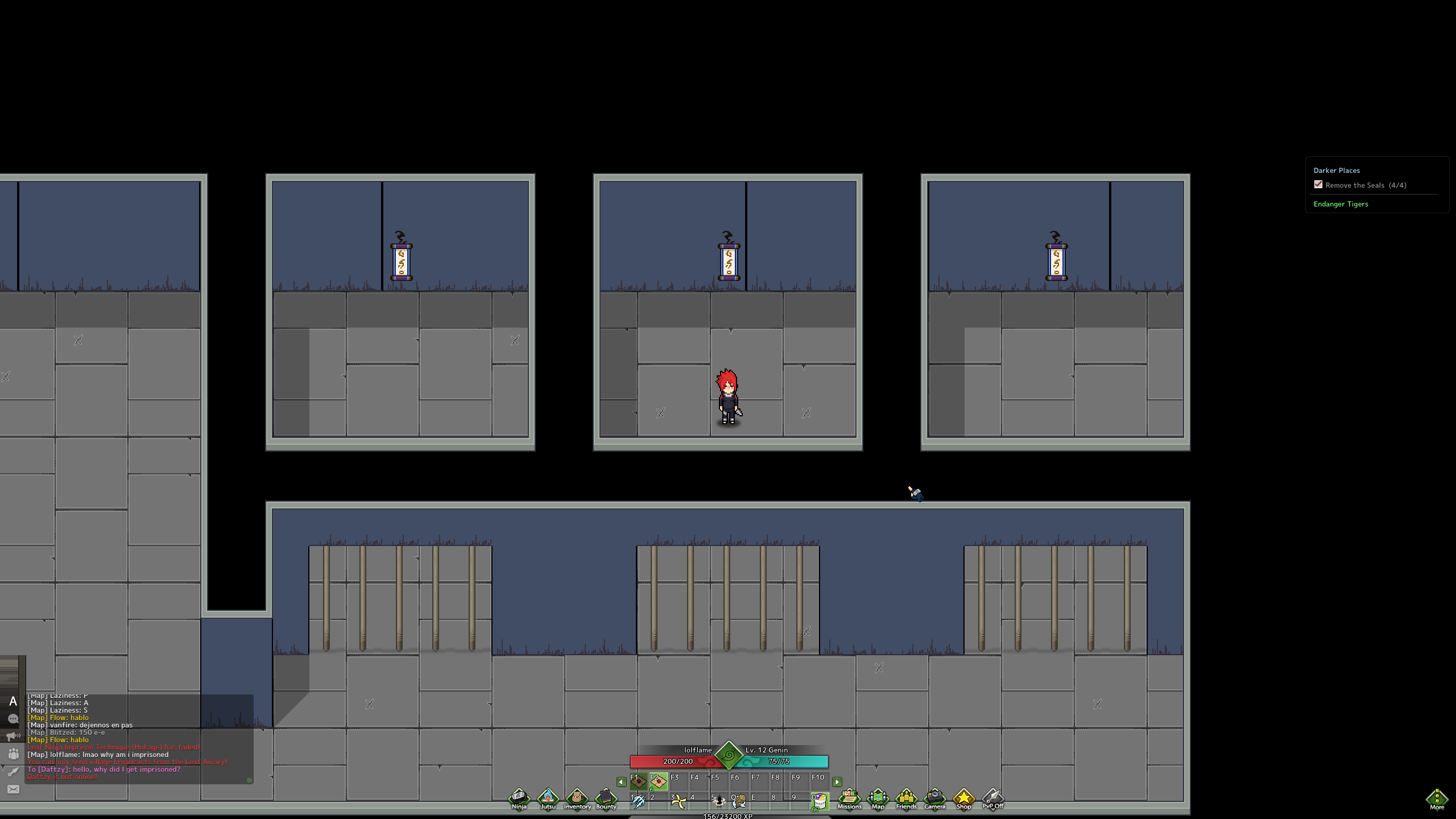The image size is (1456, 819).
Task: Open the Jutsu menu
Action: 548,798
